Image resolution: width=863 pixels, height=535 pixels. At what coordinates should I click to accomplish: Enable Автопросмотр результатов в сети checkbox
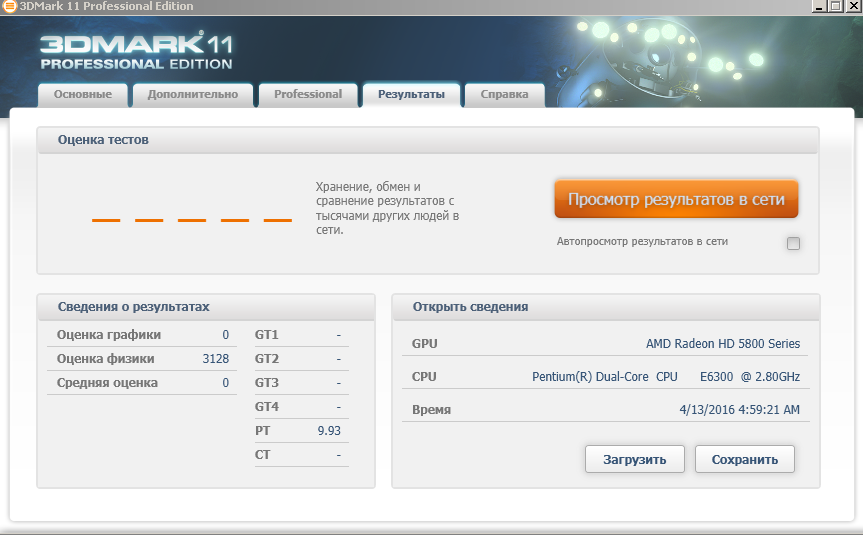click(x=793, y=243)
